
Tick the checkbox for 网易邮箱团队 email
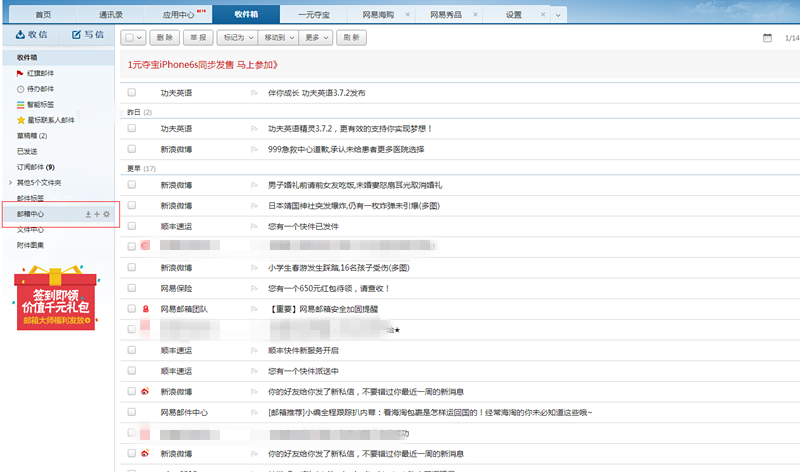(x=132, y=309)
